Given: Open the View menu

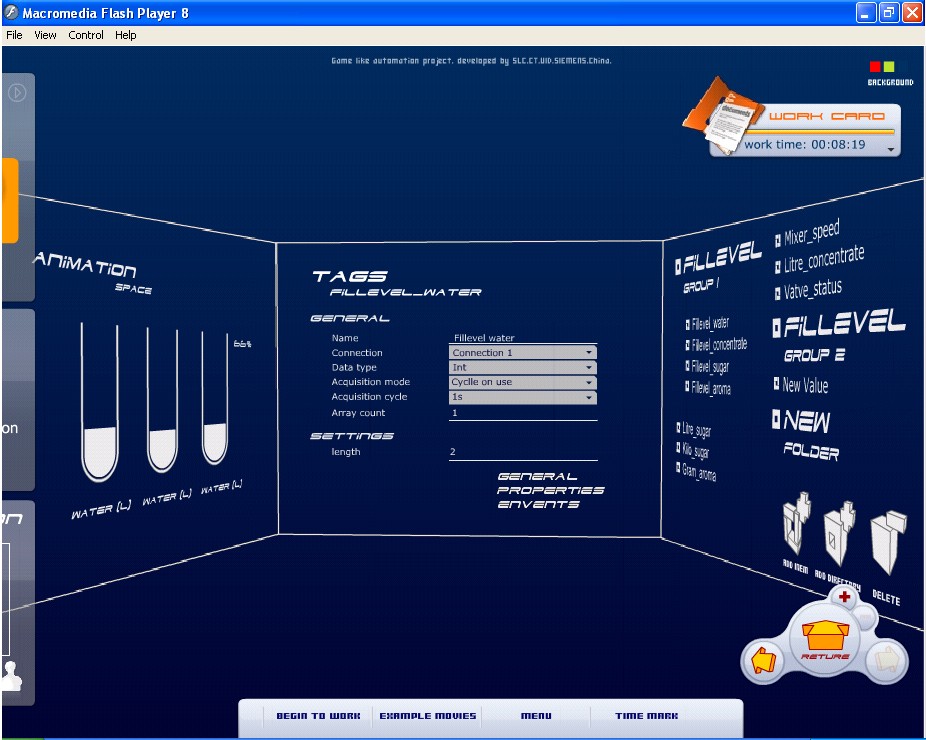Looking at the screenshot, I should coord(45,35).
